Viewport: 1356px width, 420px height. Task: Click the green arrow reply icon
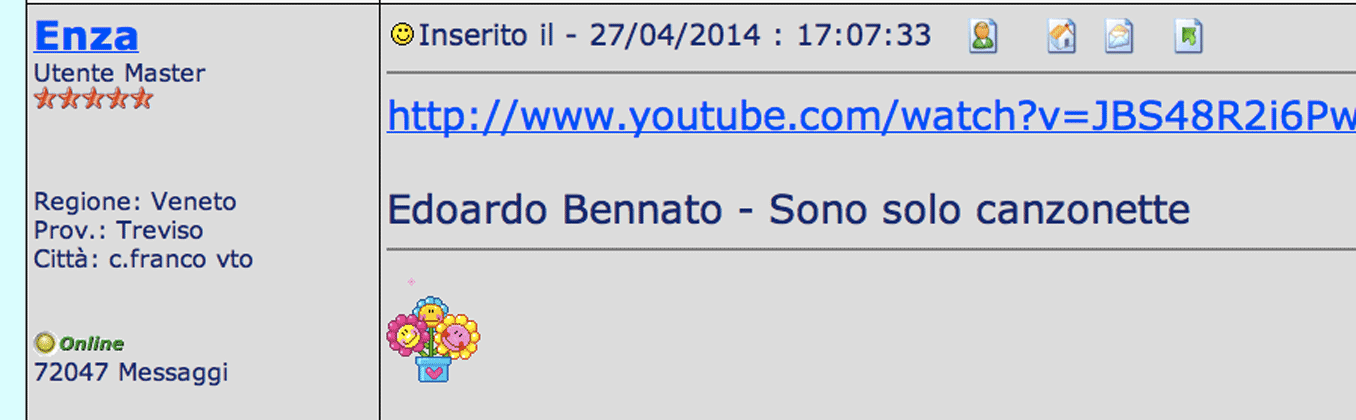click(1188, 37)
